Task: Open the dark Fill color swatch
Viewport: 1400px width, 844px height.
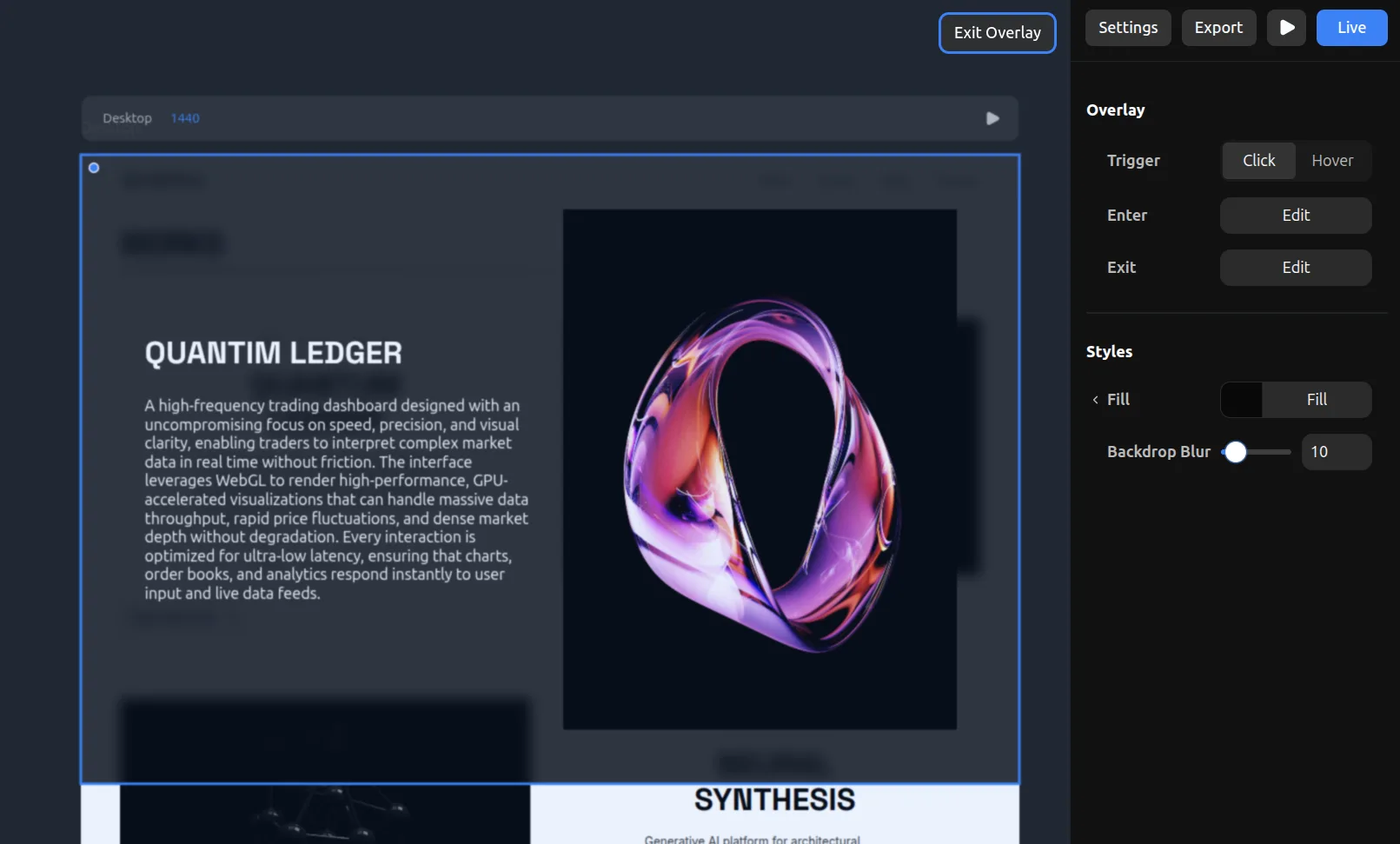Action: tap(1241, 400)
